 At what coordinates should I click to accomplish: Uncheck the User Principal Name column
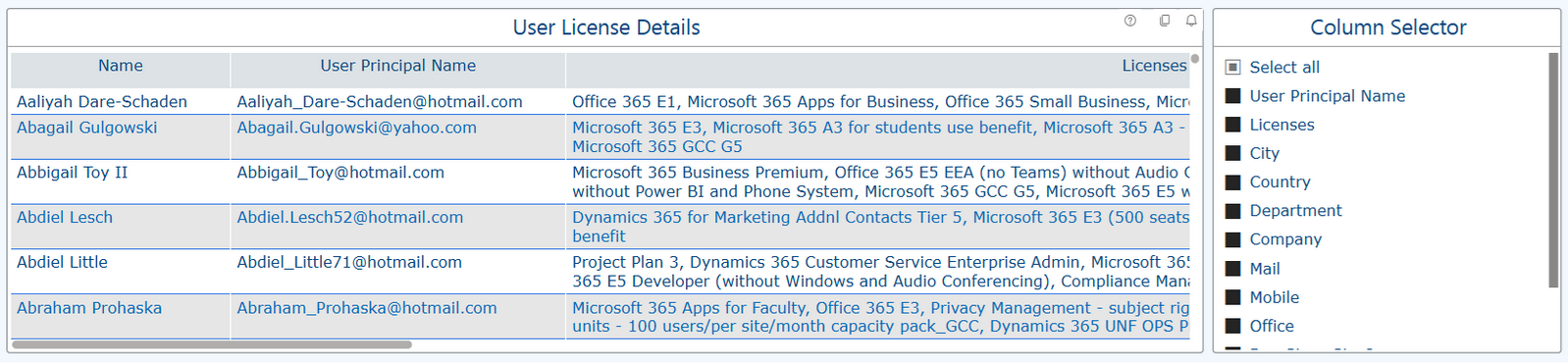click(x=1233, y=96)
